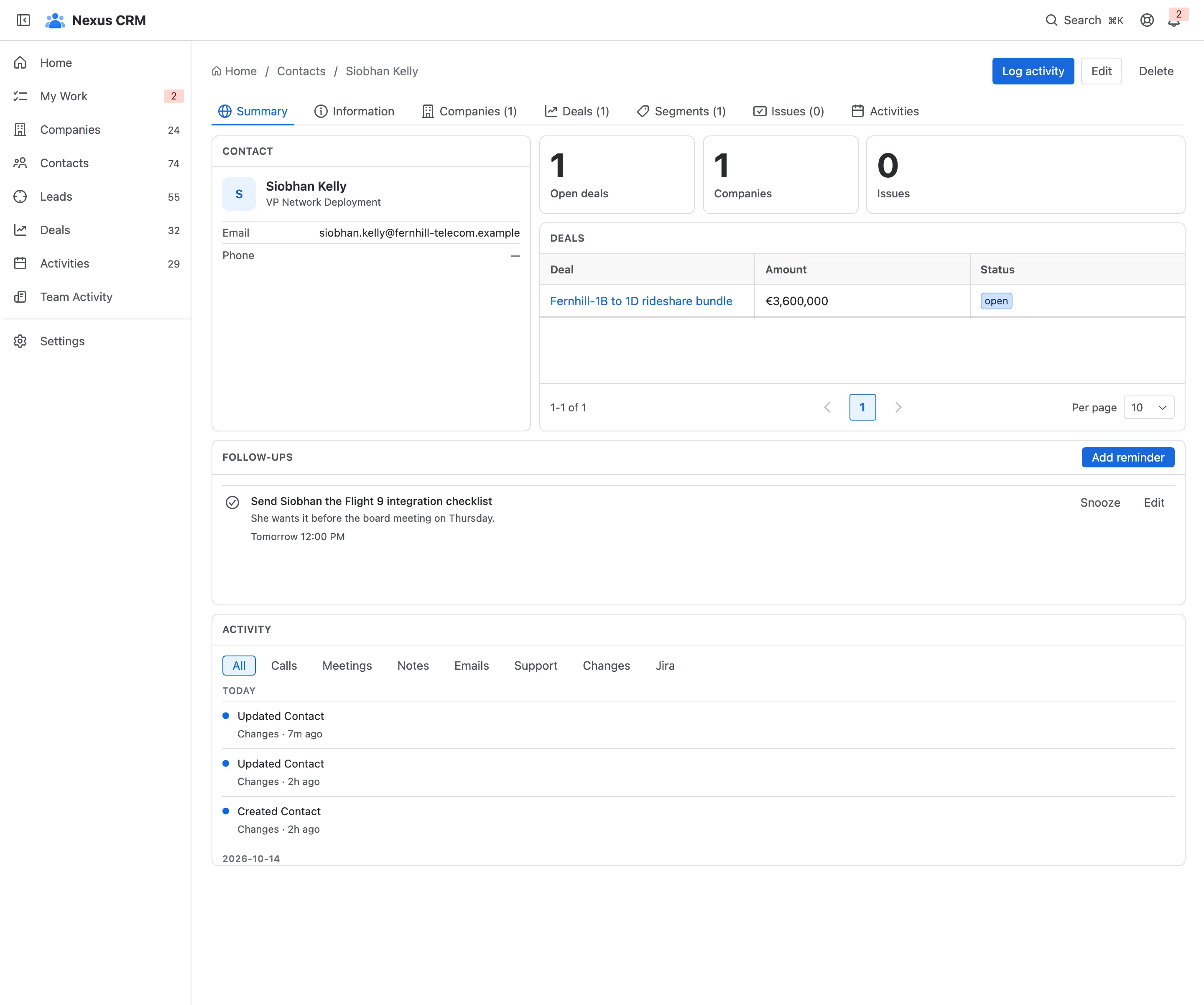Open Deals in the sidebar
The width and height of the screenshot is (1204, 1005).
[x=96, y=230]
